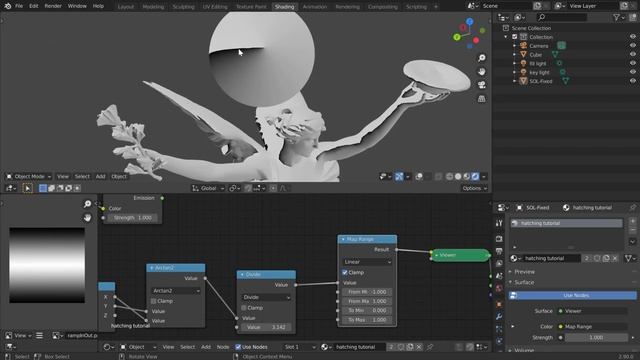The height and width of the screenshot is (360, 640).
Task: Open the Tool properties tab icon
Action: pyautogui.click(x=499, y=223)
